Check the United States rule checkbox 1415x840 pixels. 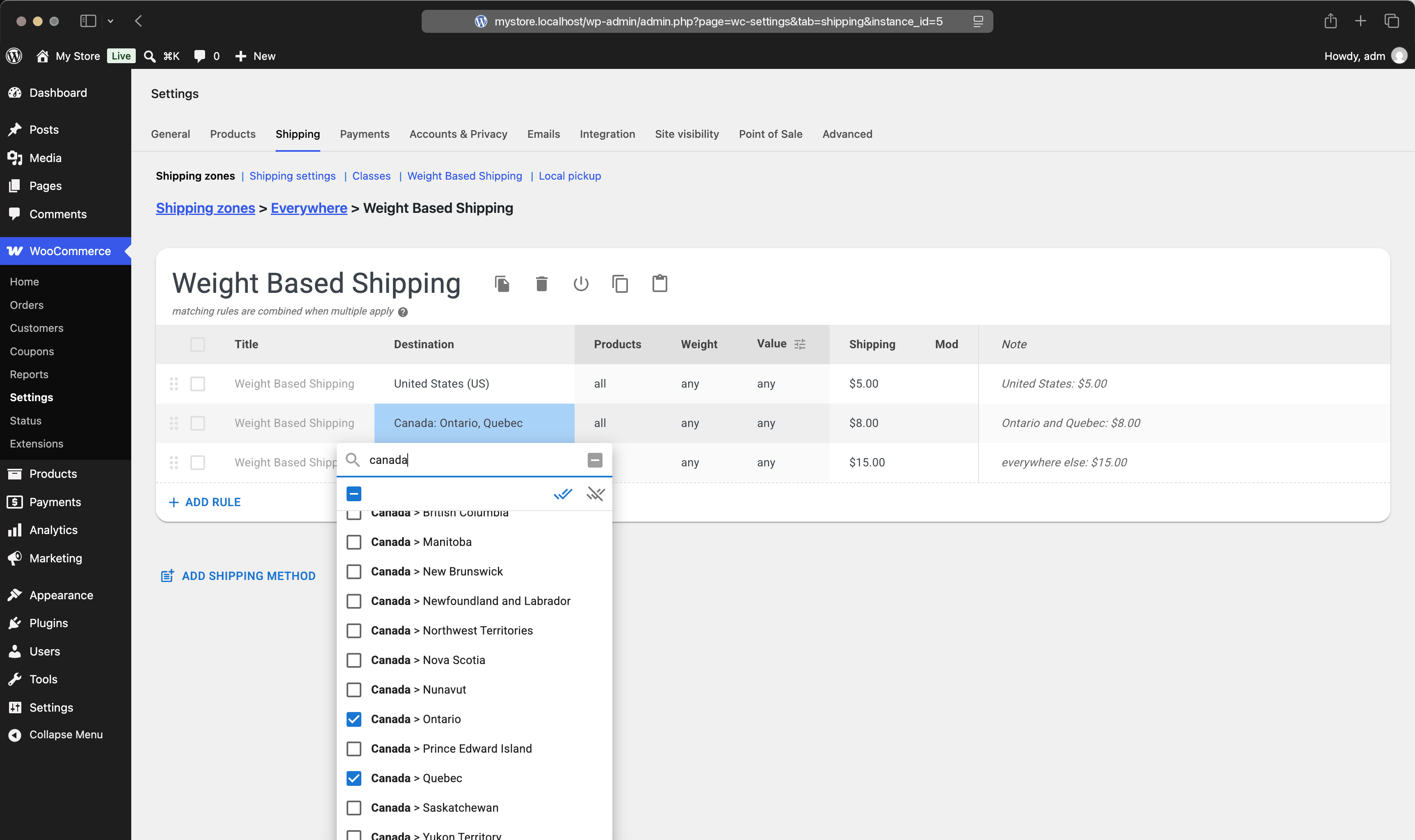[198, 384]
